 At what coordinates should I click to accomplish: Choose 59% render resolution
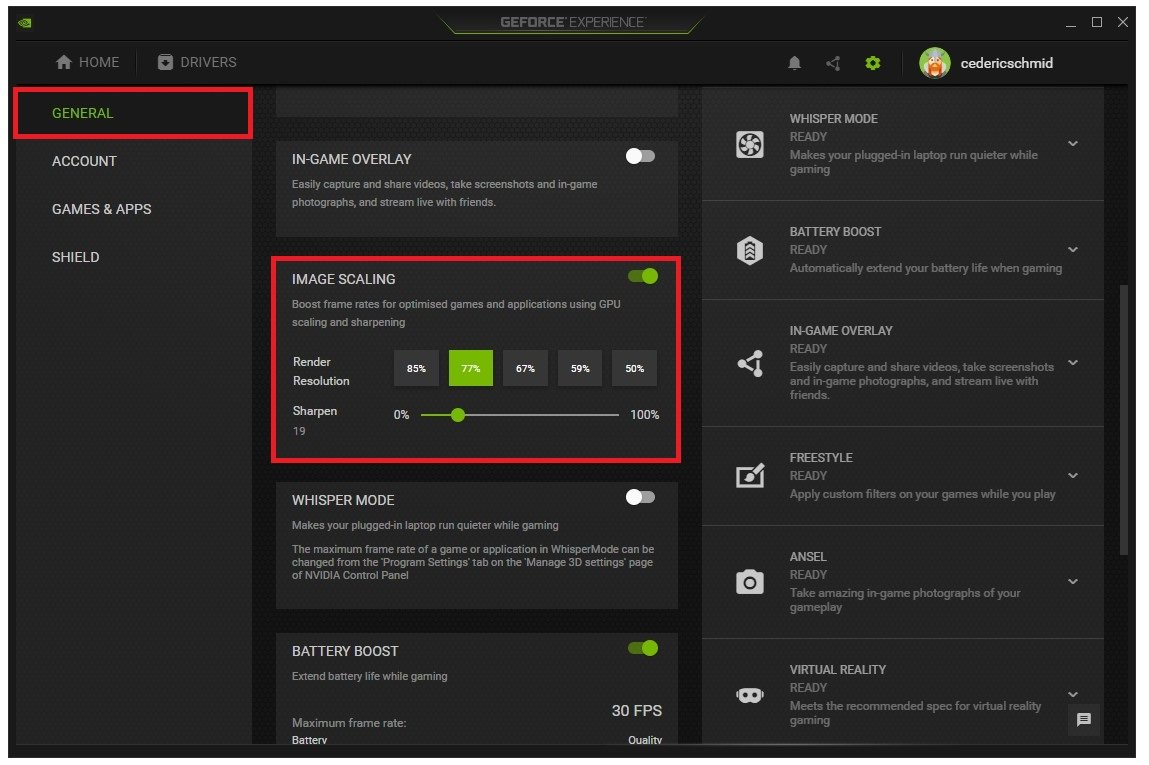tap(580, 369)
